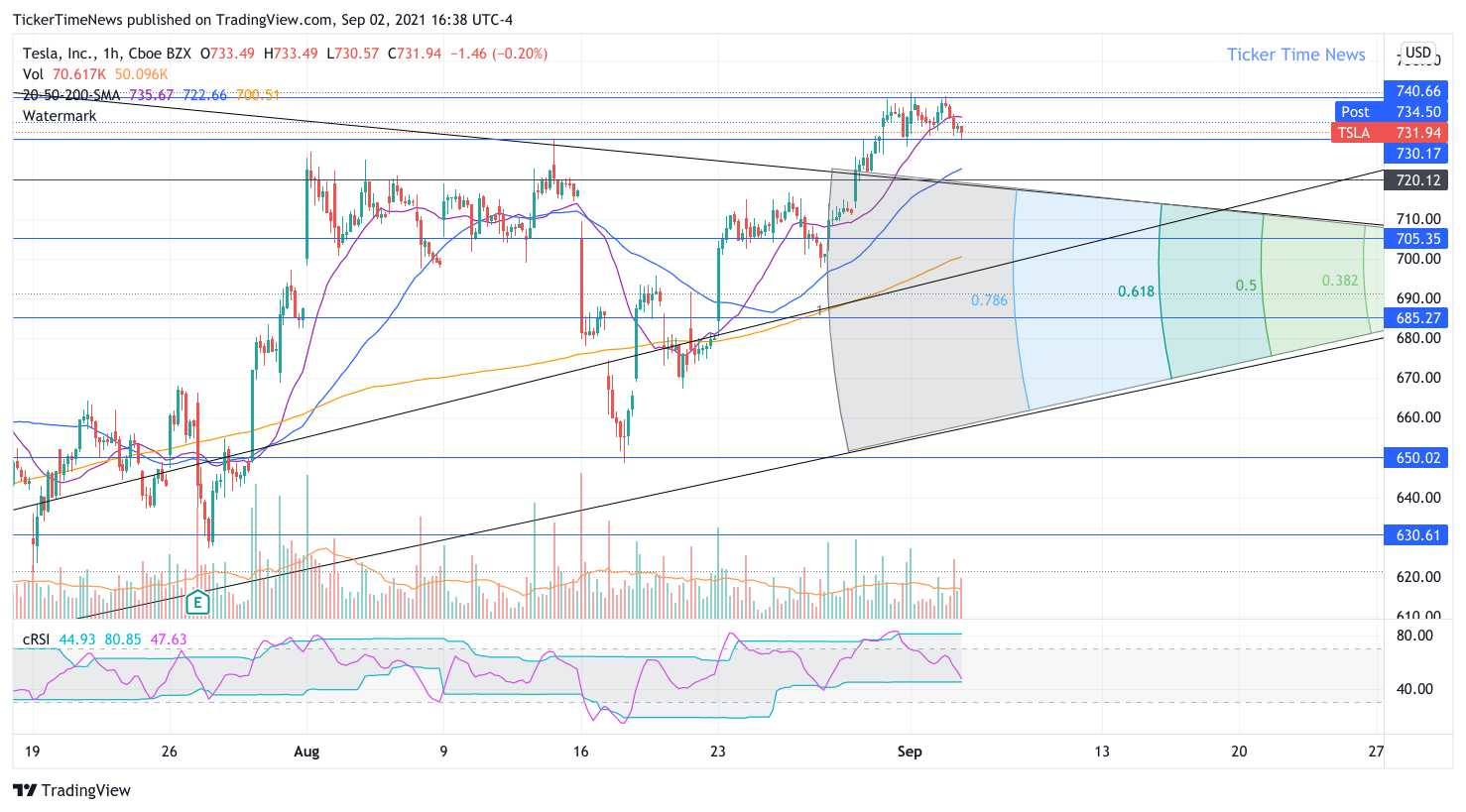Viewport: 1466px width, 812px height.
Task: Click the TradingView text at bottom
Action: click(86, 790)
